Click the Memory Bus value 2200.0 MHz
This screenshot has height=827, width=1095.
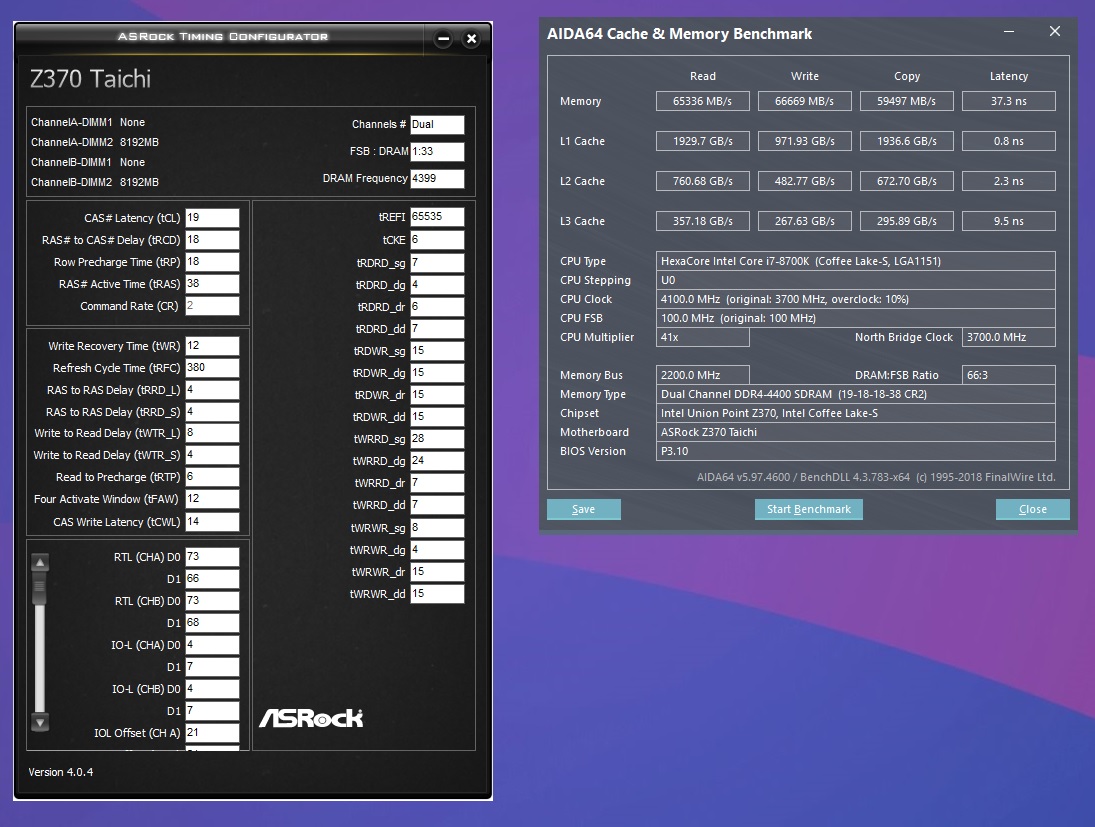point(703,375)
